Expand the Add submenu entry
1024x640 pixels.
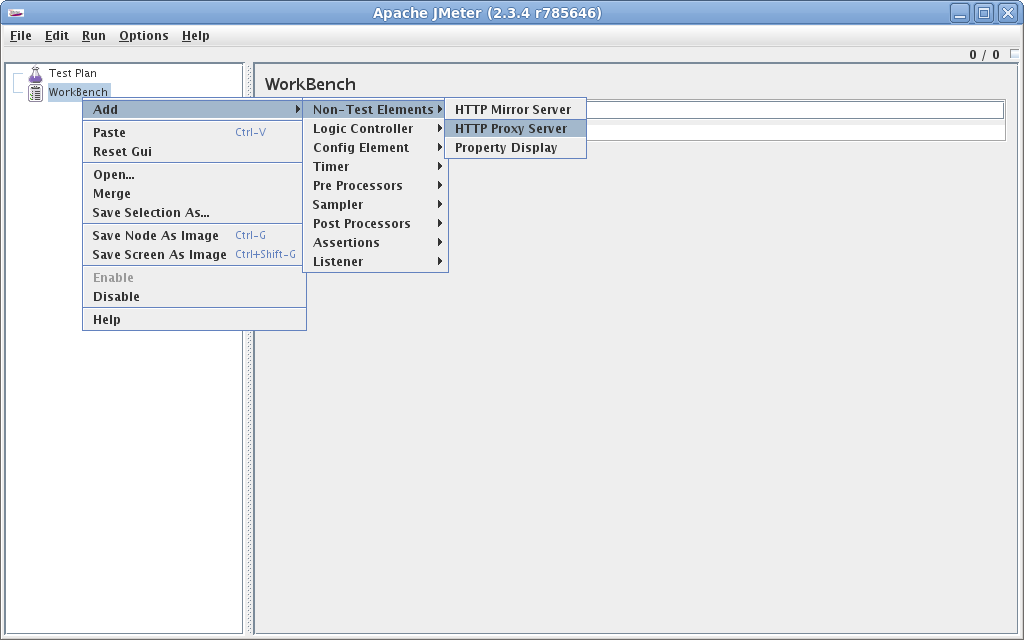click(x=194, y=110)
